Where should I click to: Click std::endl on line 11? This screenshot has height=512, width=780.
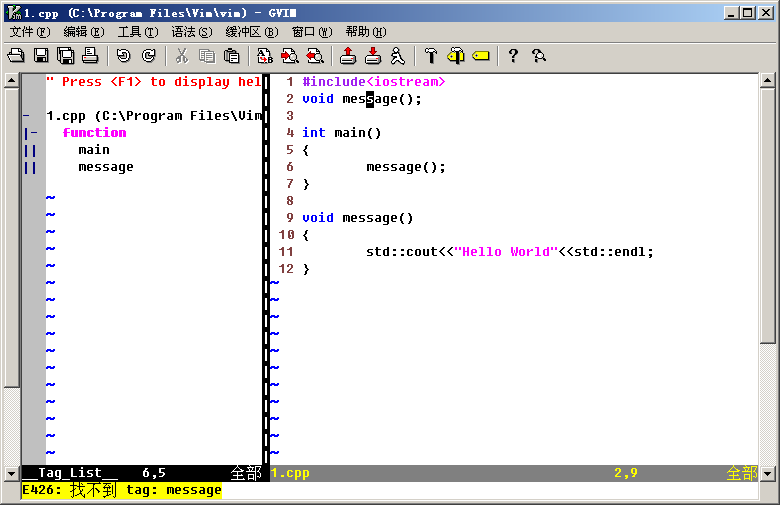609,252
